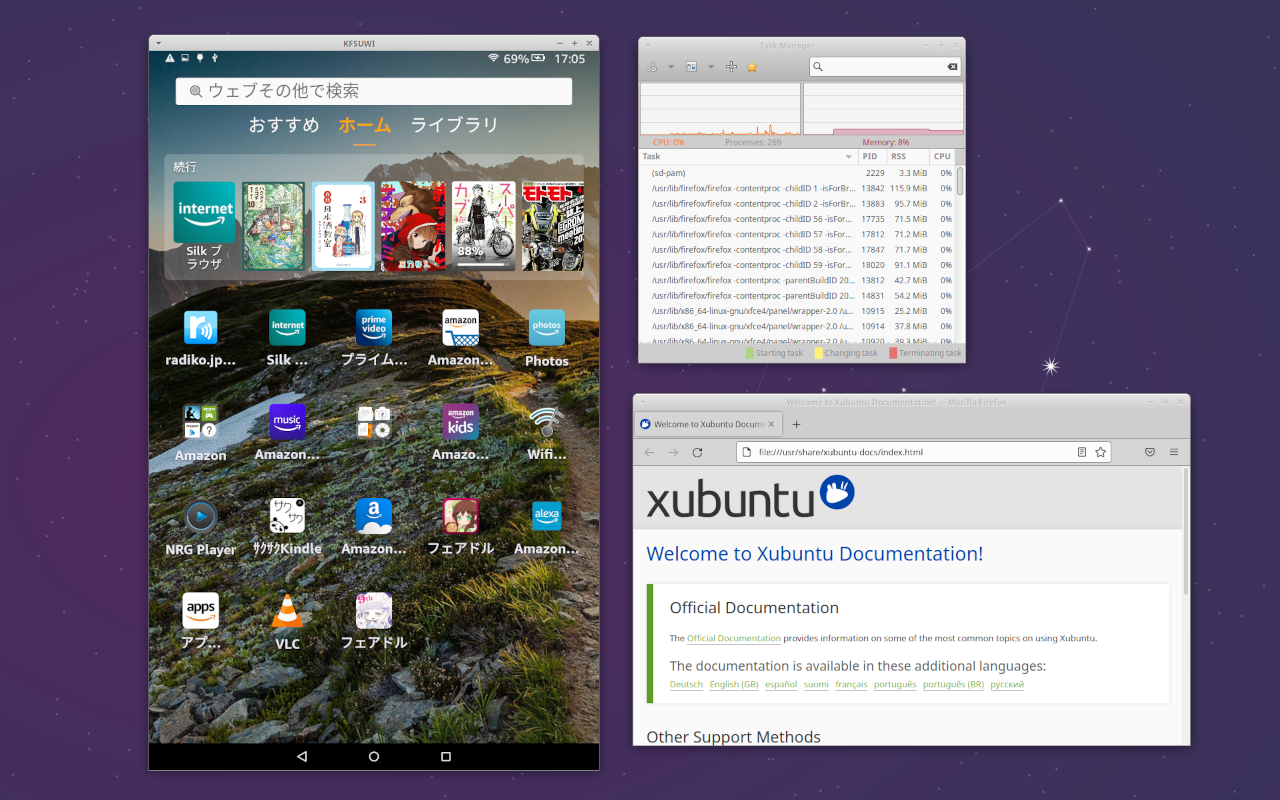Tap Android recent apps square button

(x=446, y=757)
